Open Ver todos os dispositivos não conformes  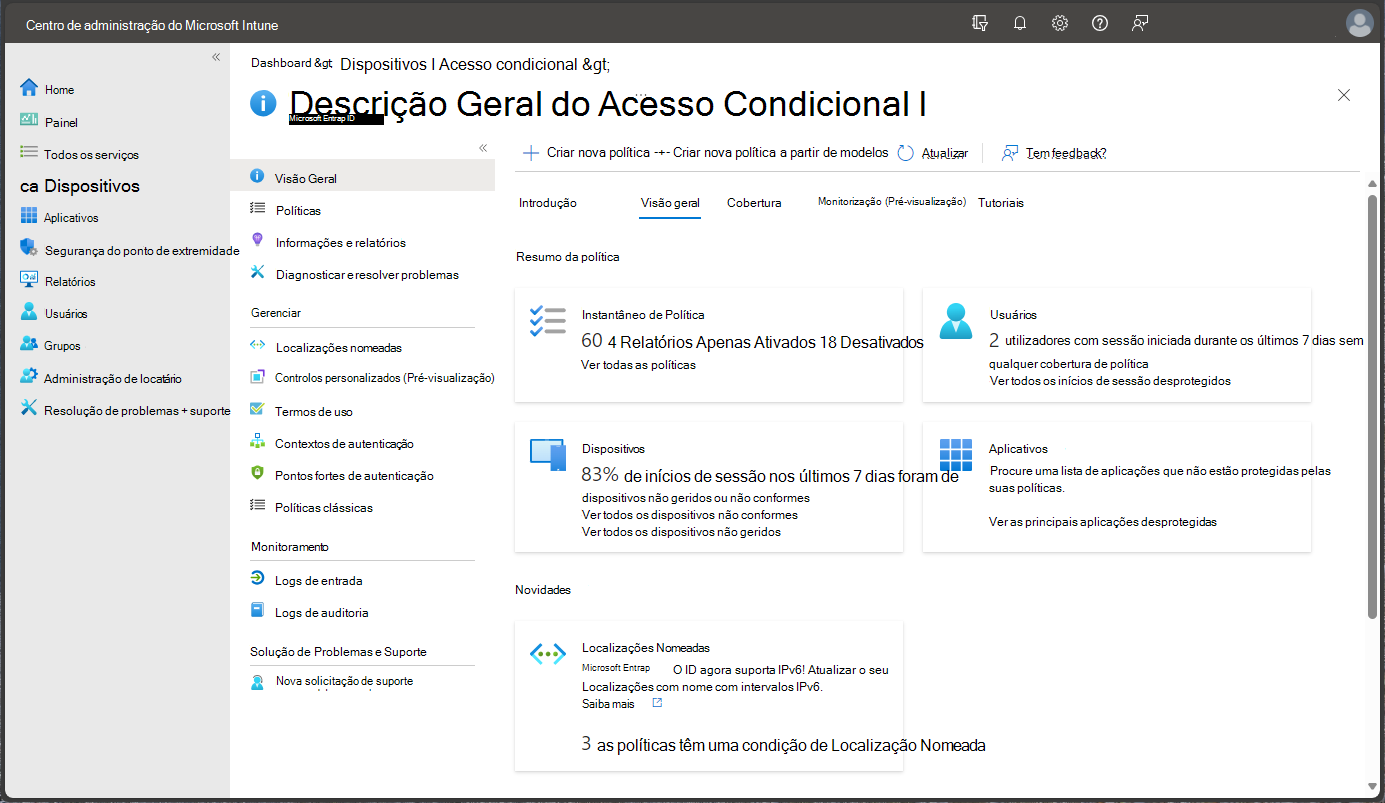[690, 515]
